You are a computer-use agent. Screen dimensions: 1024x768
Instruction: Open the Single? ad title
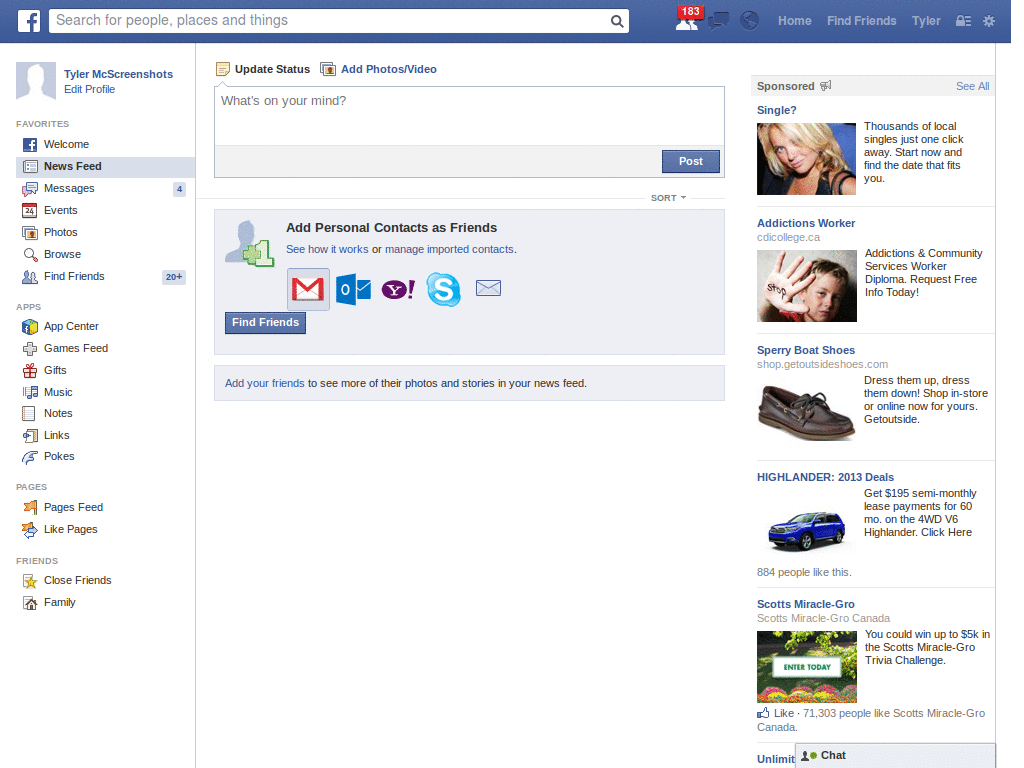(x=776, y=110)
